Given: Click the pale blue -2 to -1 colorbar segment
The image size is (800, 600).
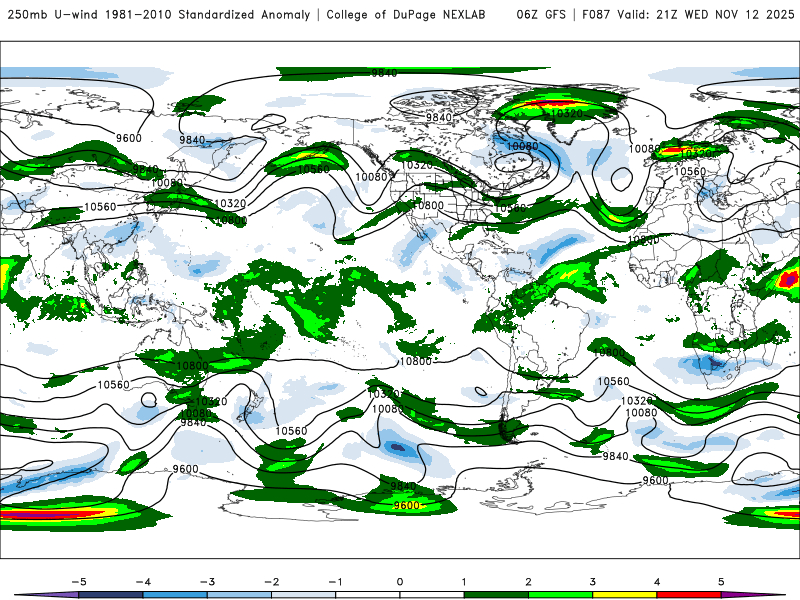Looking at the screenshot, I should tap(304, 595).
